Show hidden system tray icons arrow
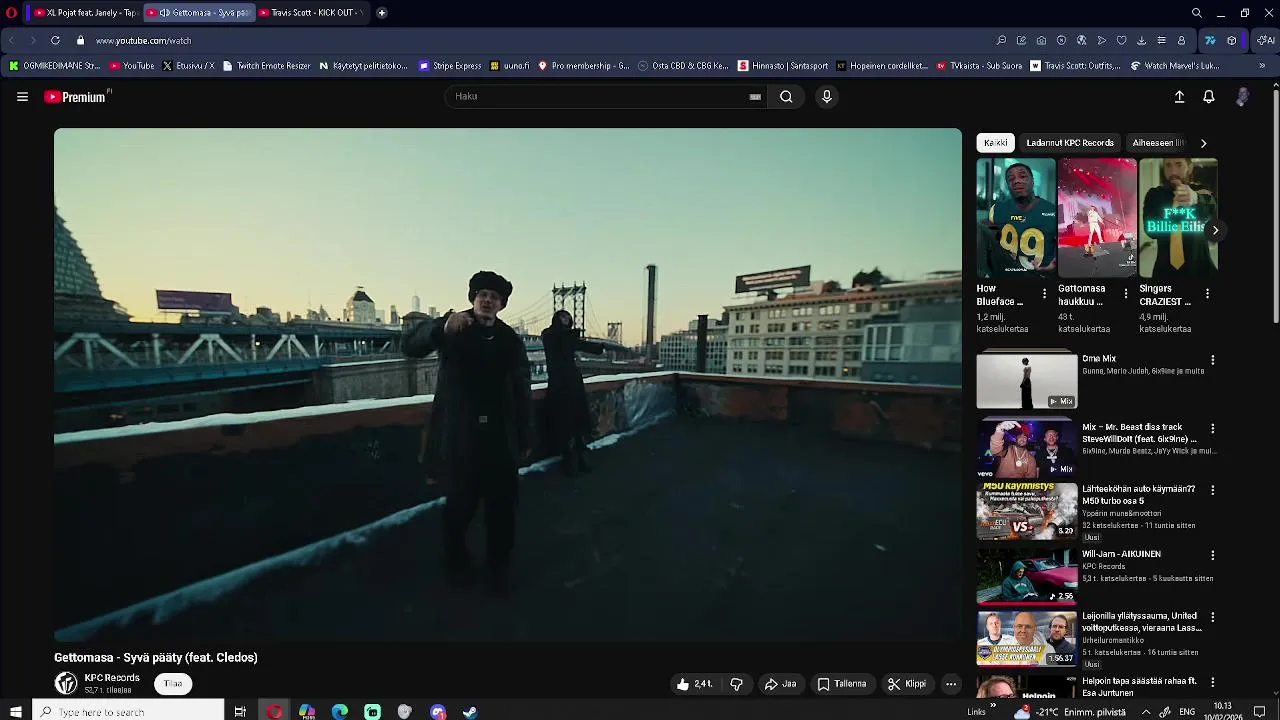Viewport: 1280px width, 720px height. pyautogui.click(x=1146, y=712)
